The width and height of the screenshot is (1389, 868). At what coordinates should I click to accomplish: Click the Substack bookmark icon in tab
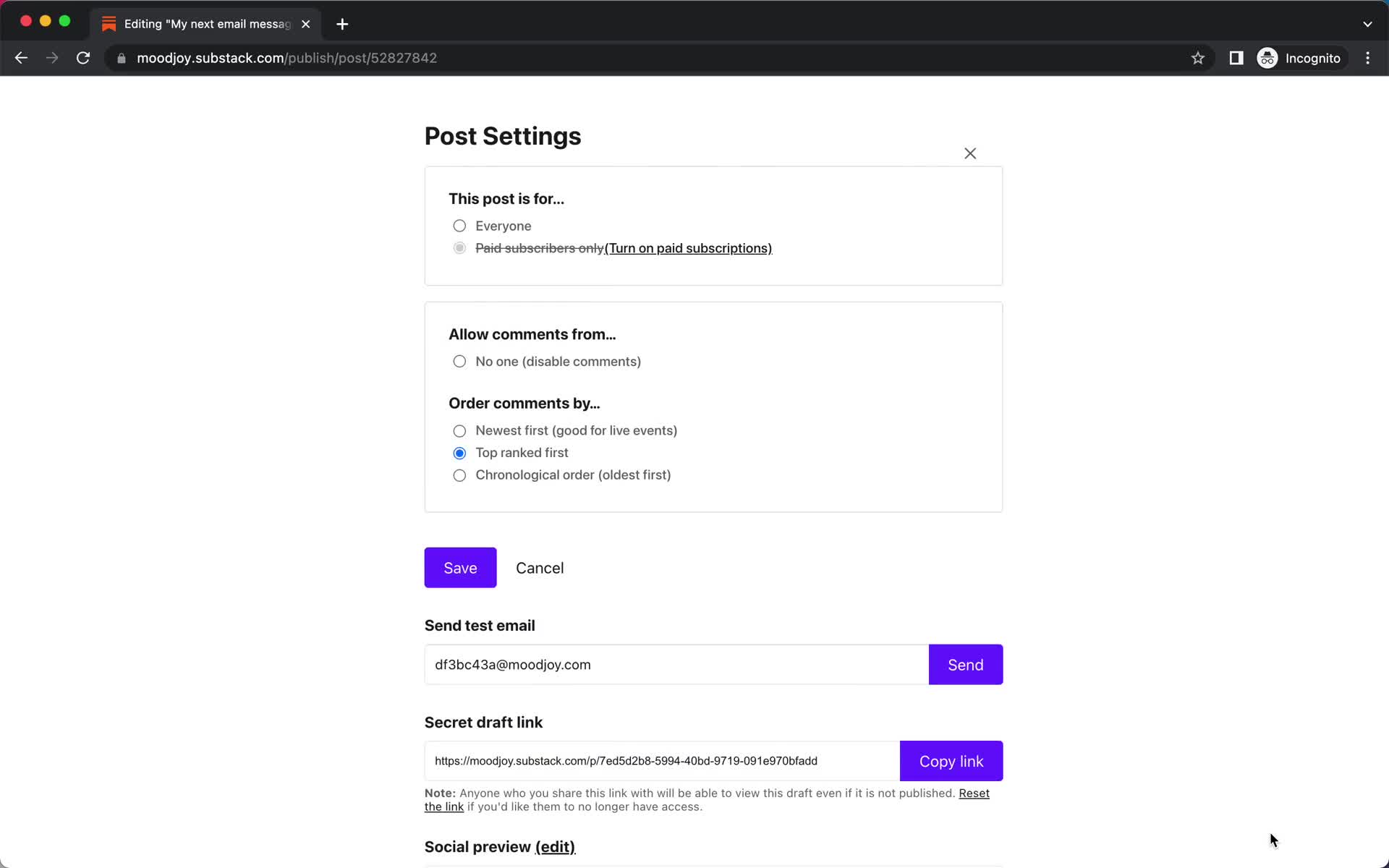click(x=109, y=23)
